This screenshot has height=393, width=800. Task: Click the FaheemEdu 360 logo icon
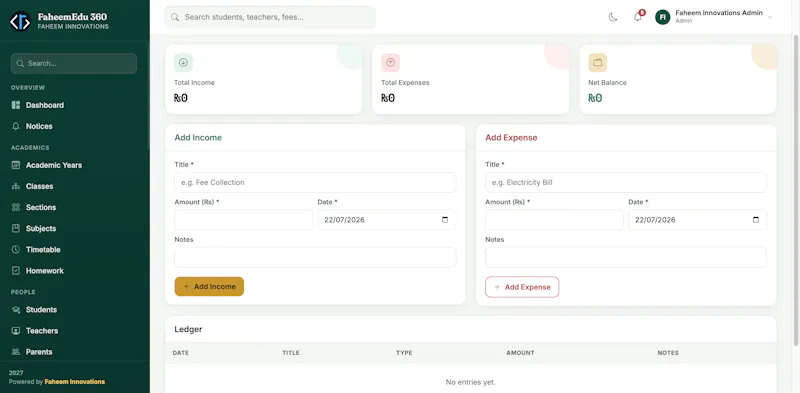click(x=20, y=21)
